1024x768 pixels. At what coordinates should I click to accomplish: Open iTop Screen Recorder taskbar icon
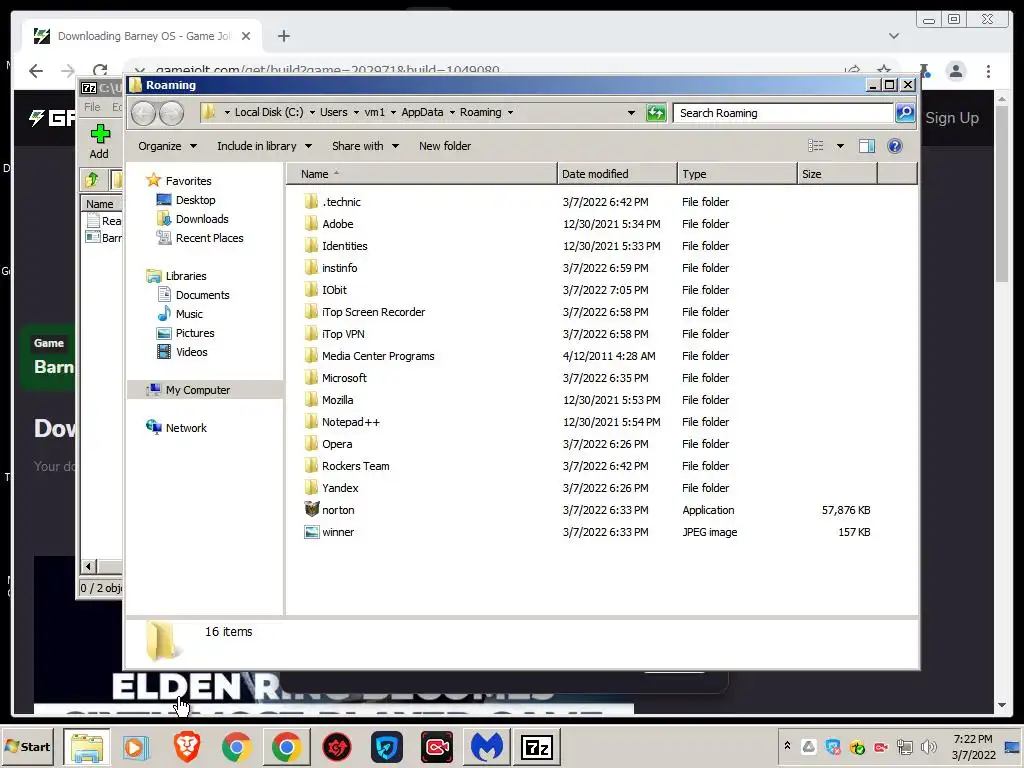437,747
